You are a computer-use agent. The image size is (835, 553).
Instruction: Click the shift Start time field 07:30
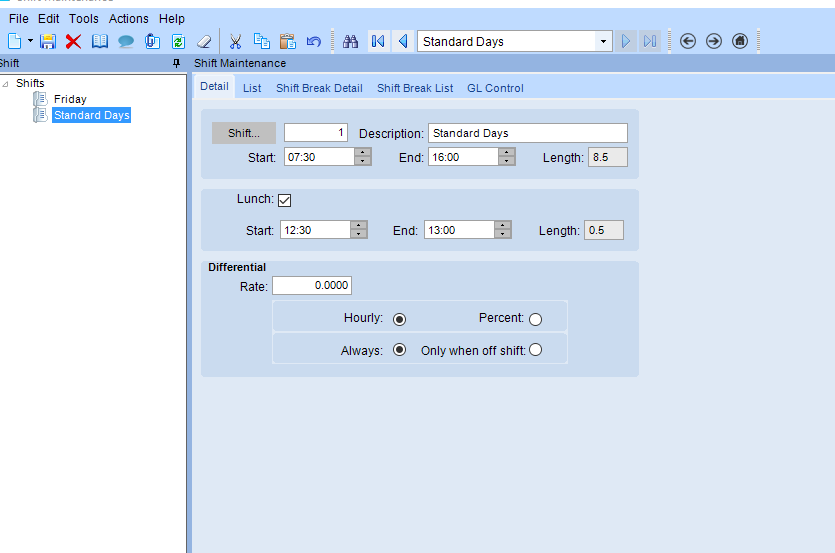click(x=319, y=157)
